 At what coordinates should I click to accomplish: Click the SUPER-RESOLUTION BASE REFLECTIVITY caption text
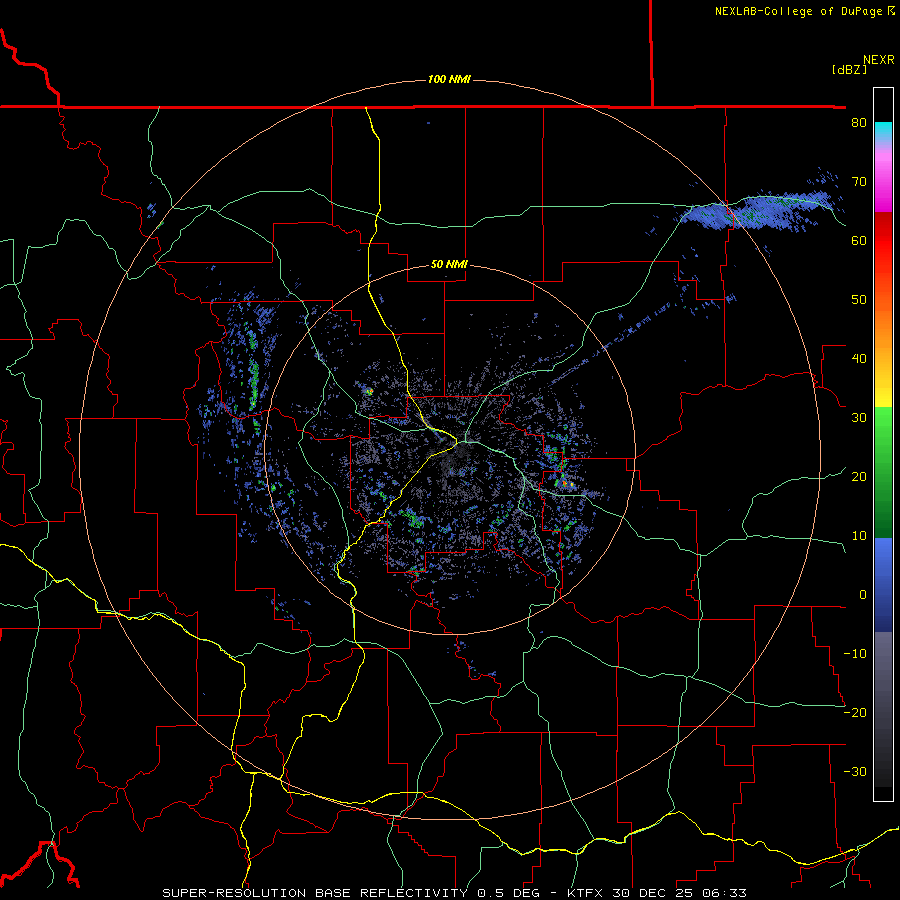pyautogui.click(x=315, y=893)
